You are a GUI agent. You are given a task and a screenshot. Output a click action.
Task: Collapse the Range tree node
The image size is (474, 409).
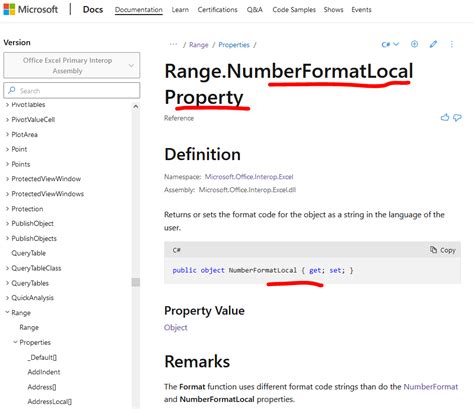coord(7,313)
